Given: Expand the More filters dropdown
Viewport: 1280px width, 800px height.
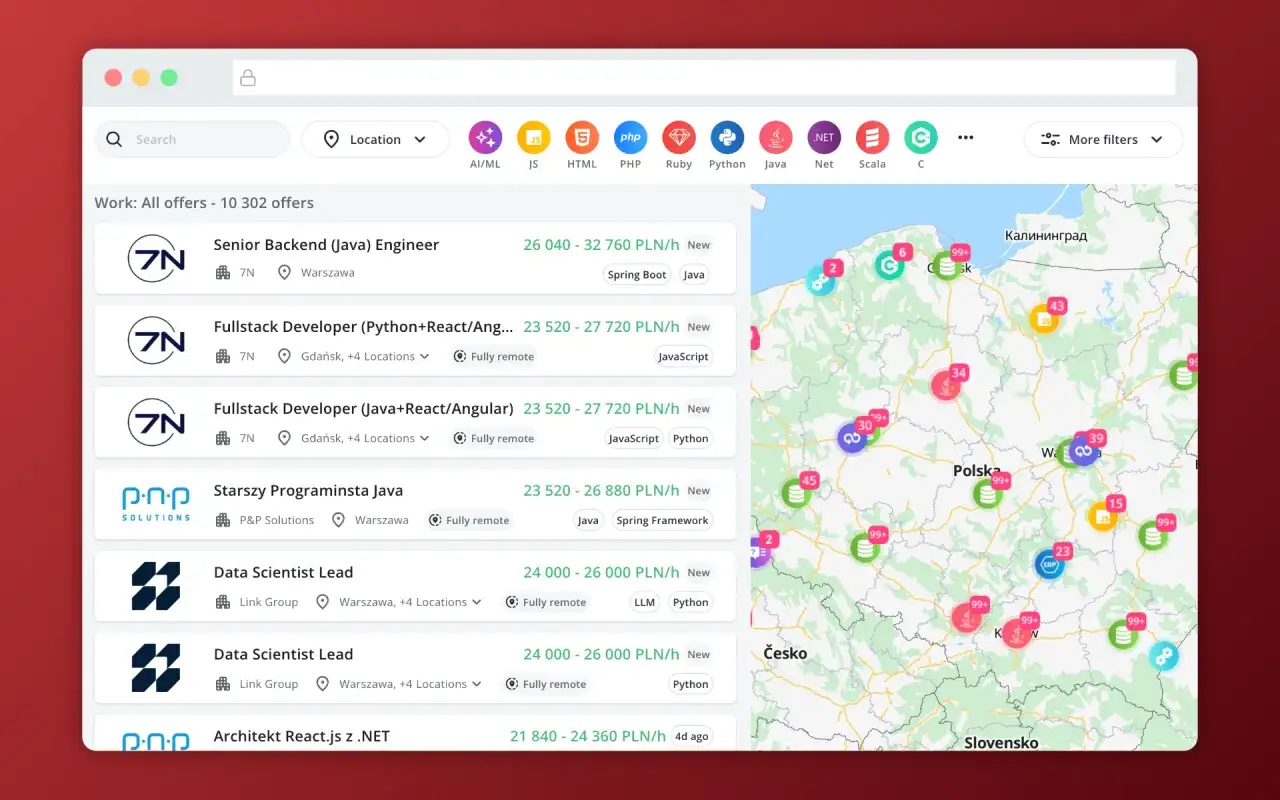Looking at the screenshot, I should click(x=1102, y=139).
